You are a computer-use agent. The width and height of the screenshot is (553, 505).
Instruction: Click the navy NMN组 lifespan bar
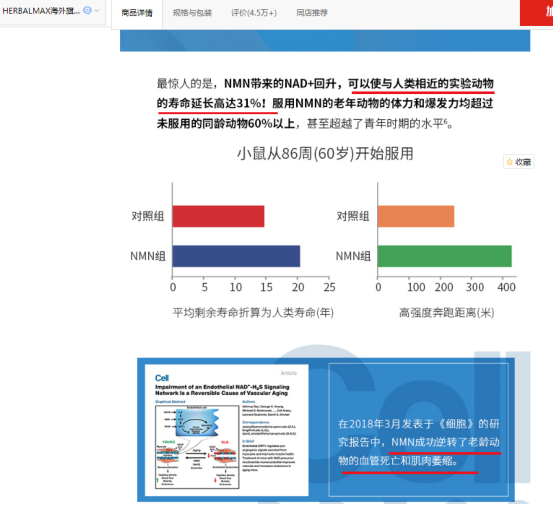(236, 256)
